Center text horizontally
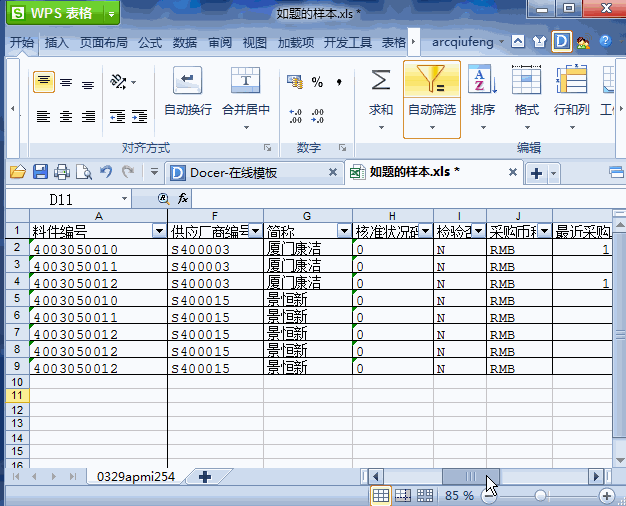Viewport: 626px width, 506px height. (66, 116)
